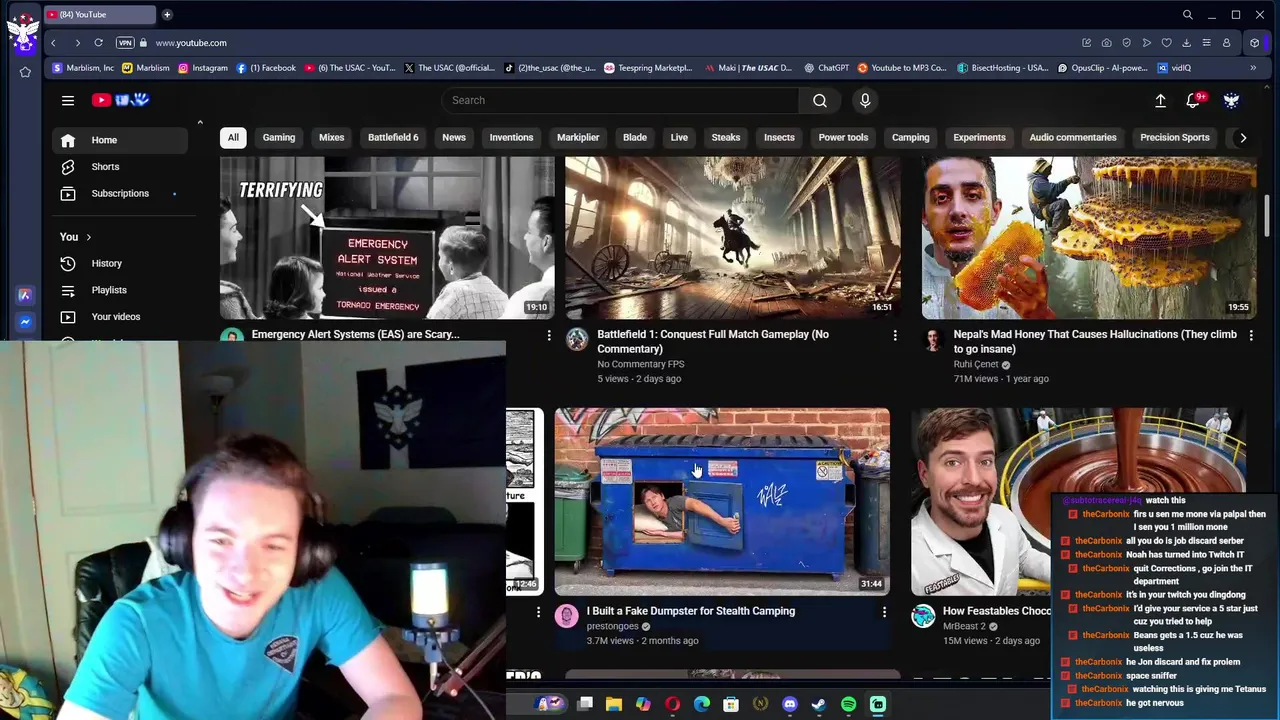Click the YouTube search input field
Screen dimensions: 1280x720
620,100
